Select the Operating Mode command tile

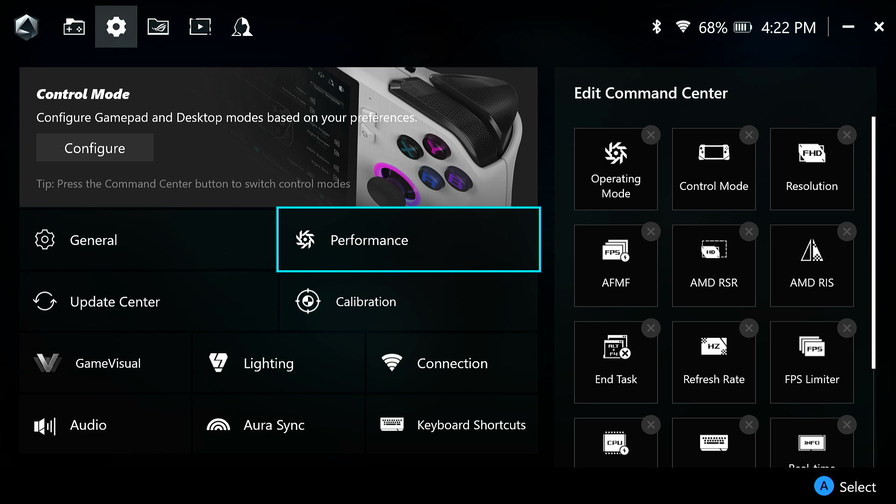click(615, 169)
